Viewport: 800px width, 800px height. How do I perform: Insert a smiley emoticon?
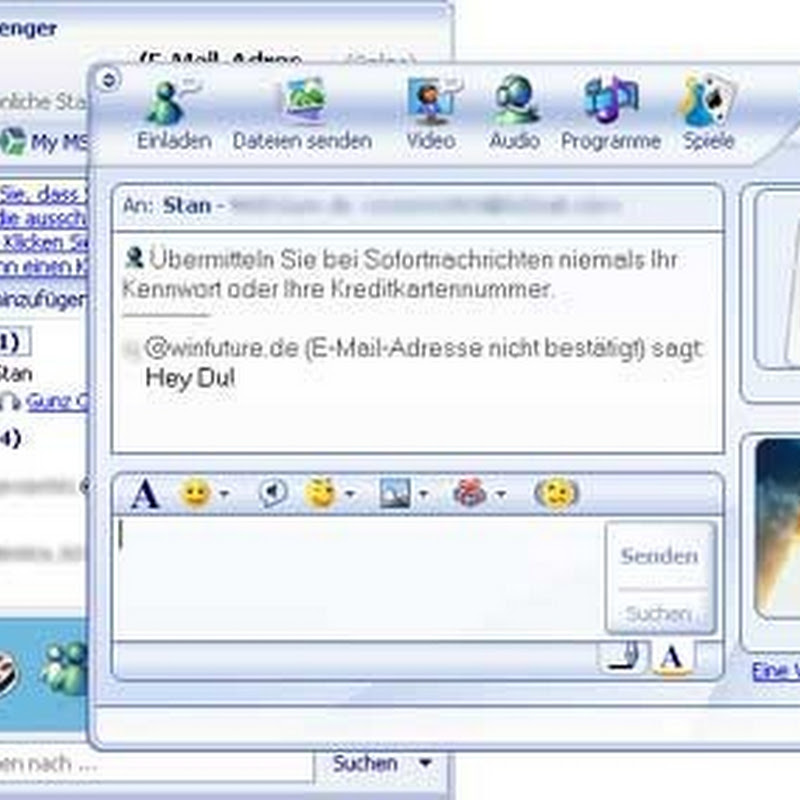[195, 494]
